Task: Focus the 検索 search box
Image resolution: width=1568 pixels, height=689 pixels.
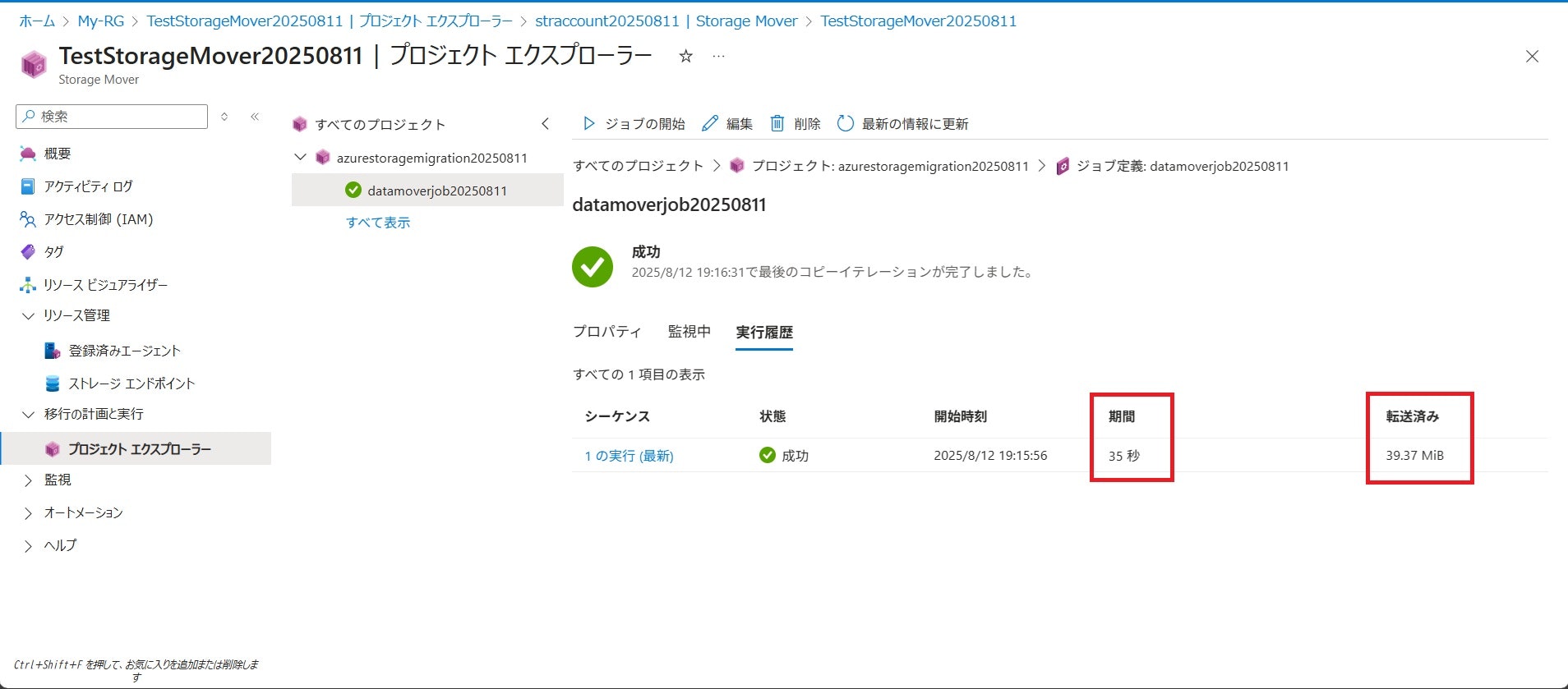Action: click(112, 117)
